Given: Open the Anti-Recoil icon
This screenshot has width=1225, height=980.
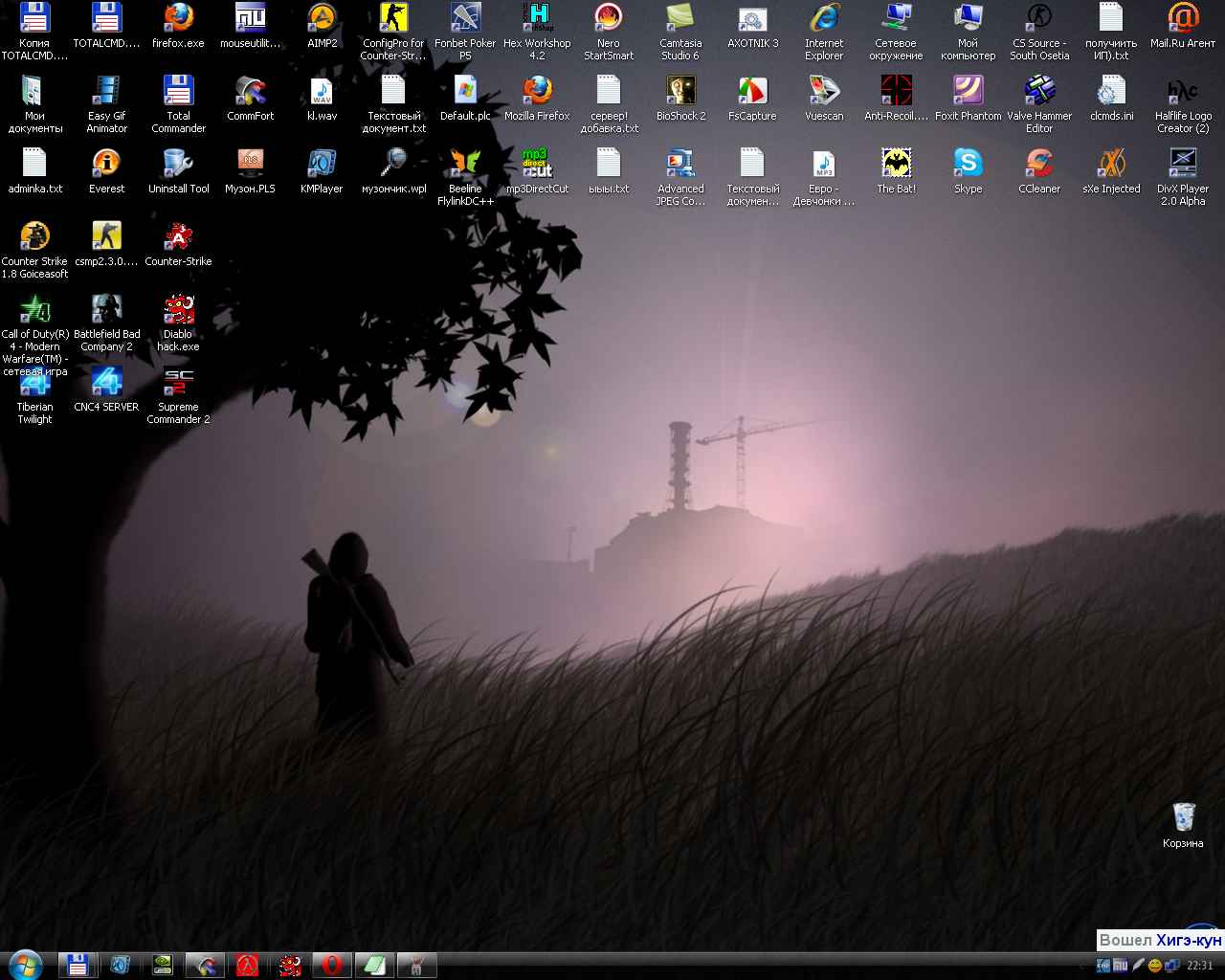Looking at the screenshot, I should click(x=896, y=99).
